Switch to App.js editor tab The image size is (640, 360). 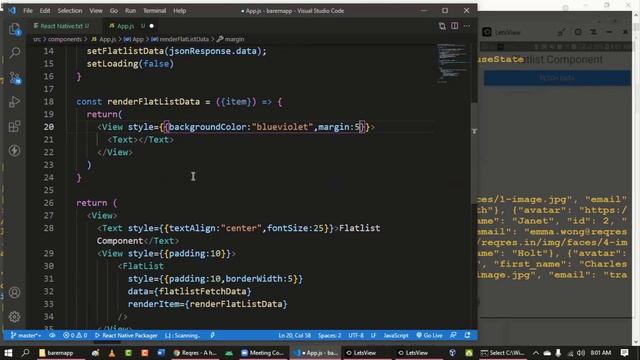(x=126, y=26)
